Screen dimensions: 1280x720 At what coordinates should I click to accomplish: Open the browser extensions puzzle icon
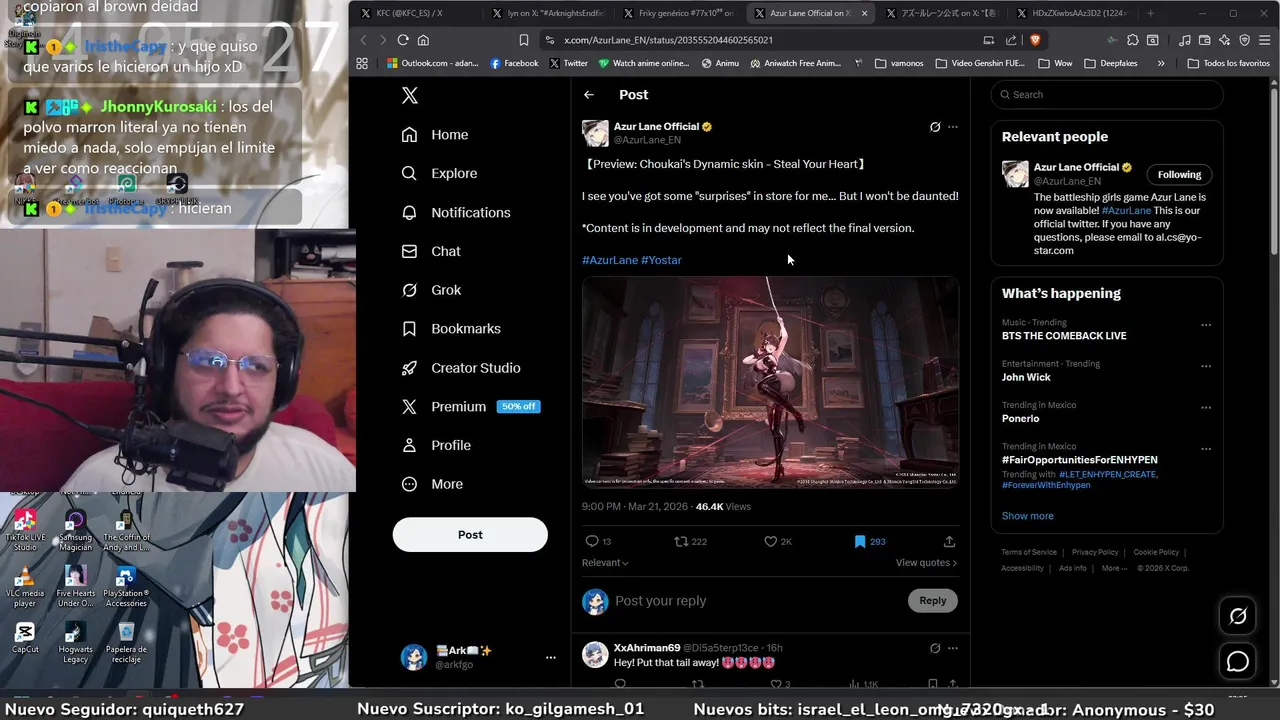1133,40
